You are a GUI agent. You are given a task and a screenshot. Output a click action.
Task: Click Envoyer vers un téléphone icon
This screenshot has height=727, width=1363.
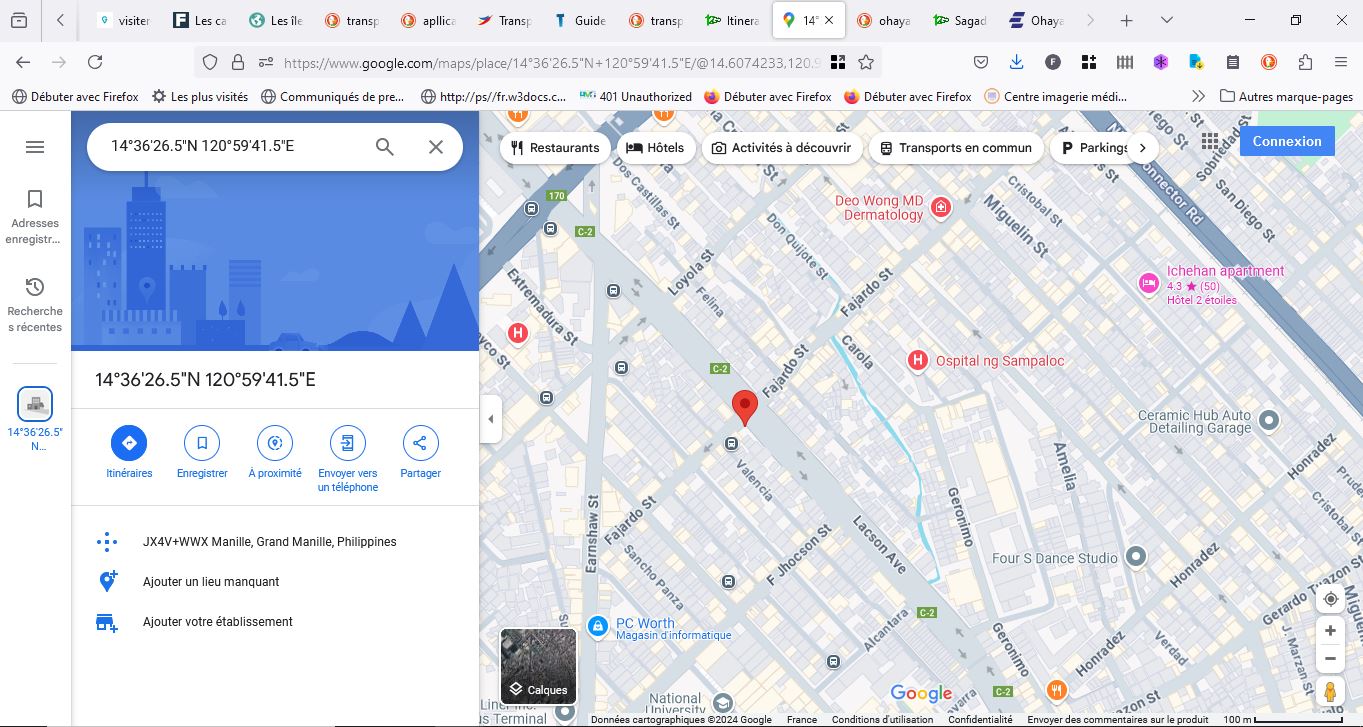click(347, 443)
